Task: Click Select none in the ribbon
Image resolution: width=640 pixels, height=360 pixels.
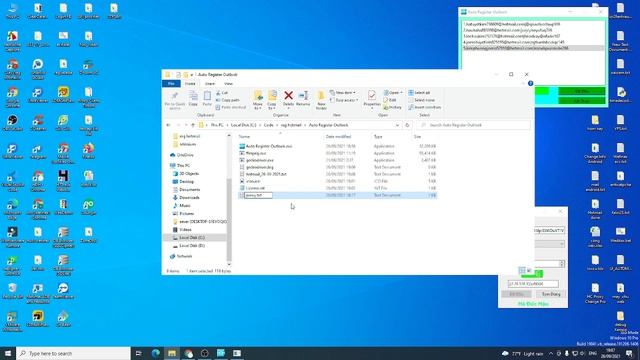Action: pyautogui.click(x=421, y=100)
